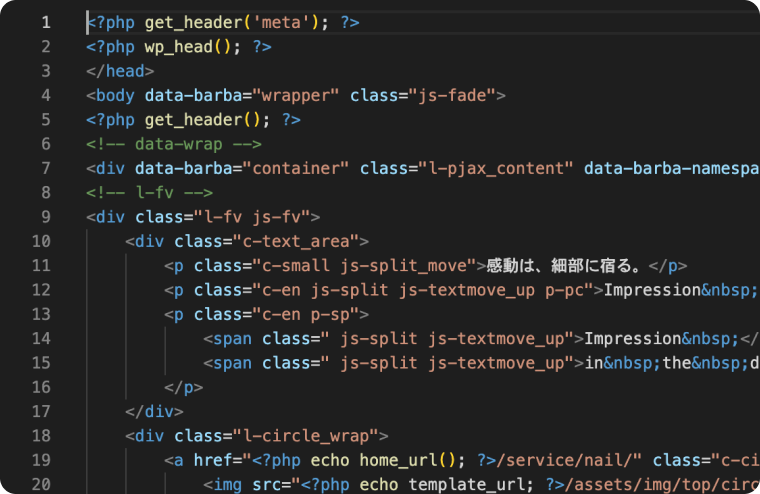
Task: Click line number 20 in gutter
Action: (41, 484)
